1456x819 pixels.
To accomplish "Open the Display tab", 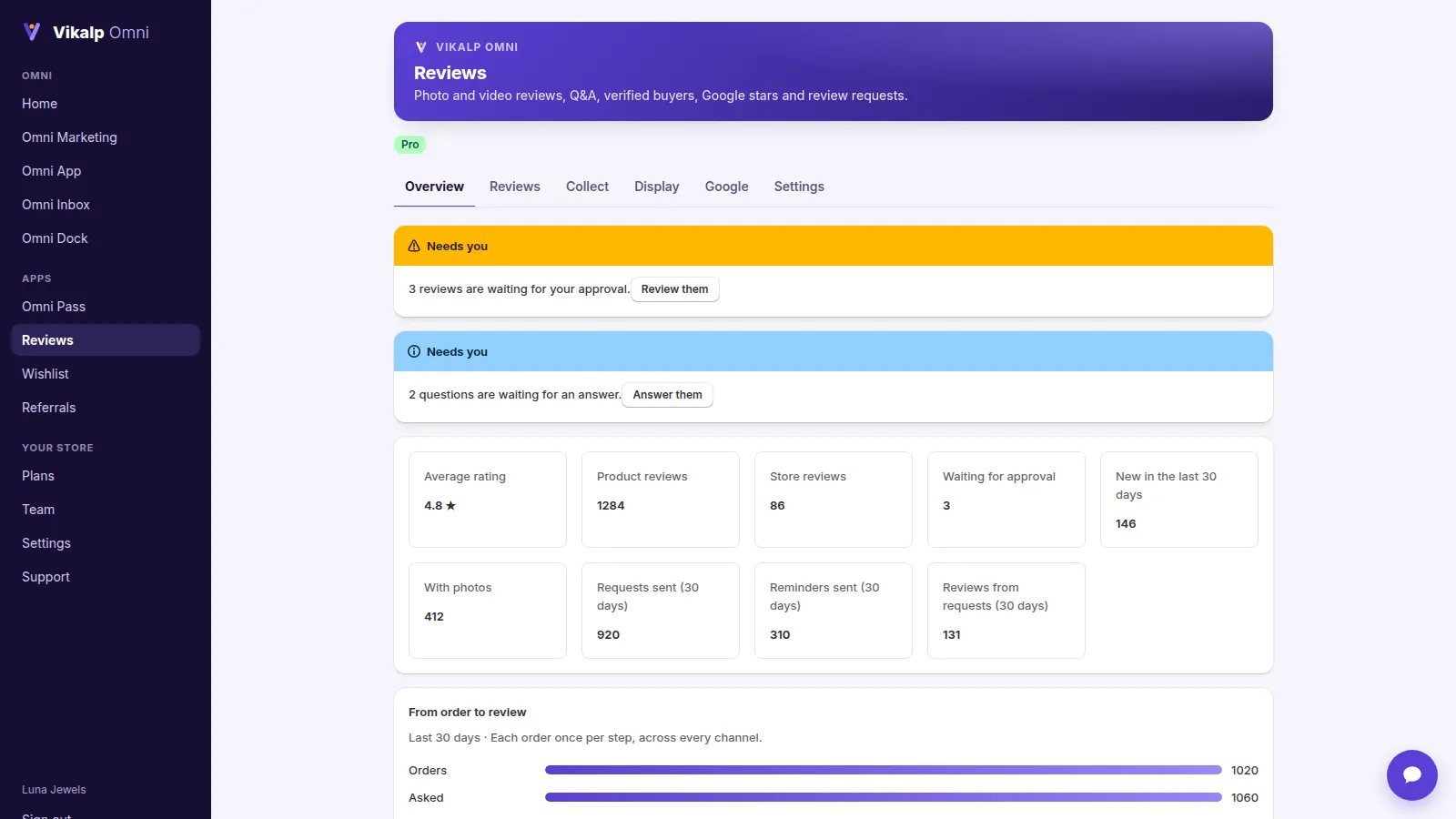I will 657,187.
